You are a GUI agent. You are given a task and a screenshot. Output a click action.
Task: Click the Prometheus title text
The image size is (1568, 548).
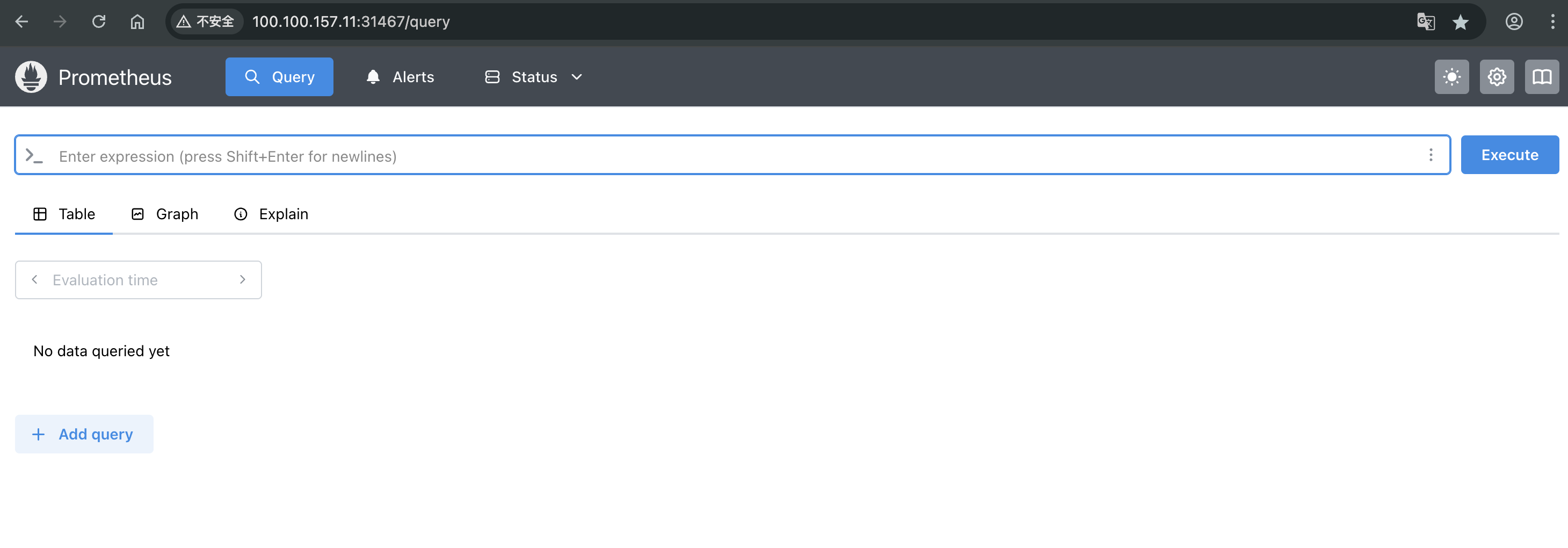click(x=115, y=77)
